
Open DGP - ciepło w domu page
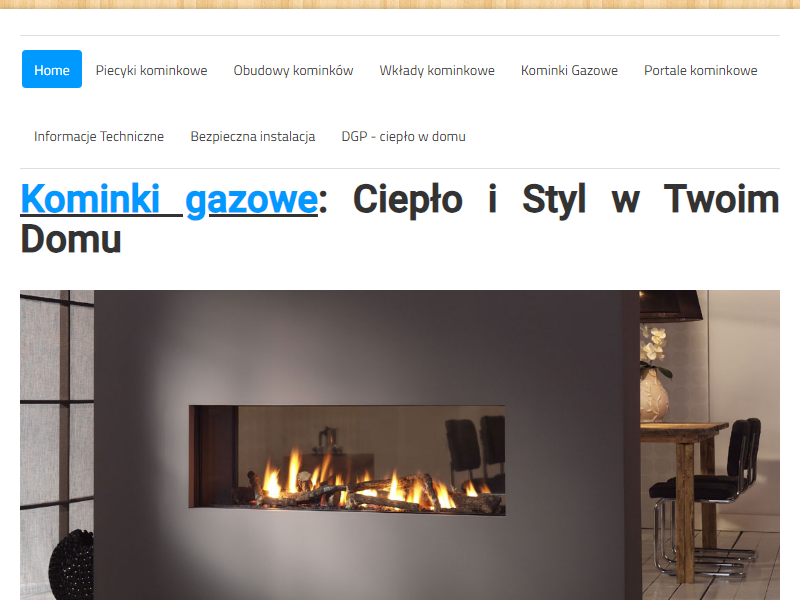click(404, 136)
